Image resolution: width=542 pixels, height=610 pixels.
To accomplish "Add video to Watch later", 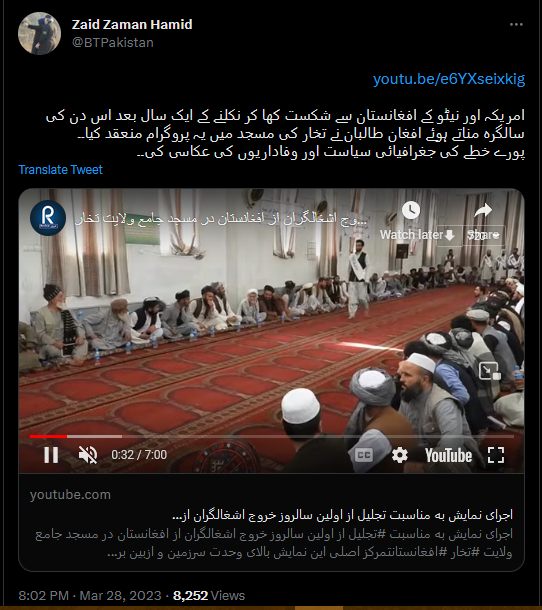I will tap(411, 221).
